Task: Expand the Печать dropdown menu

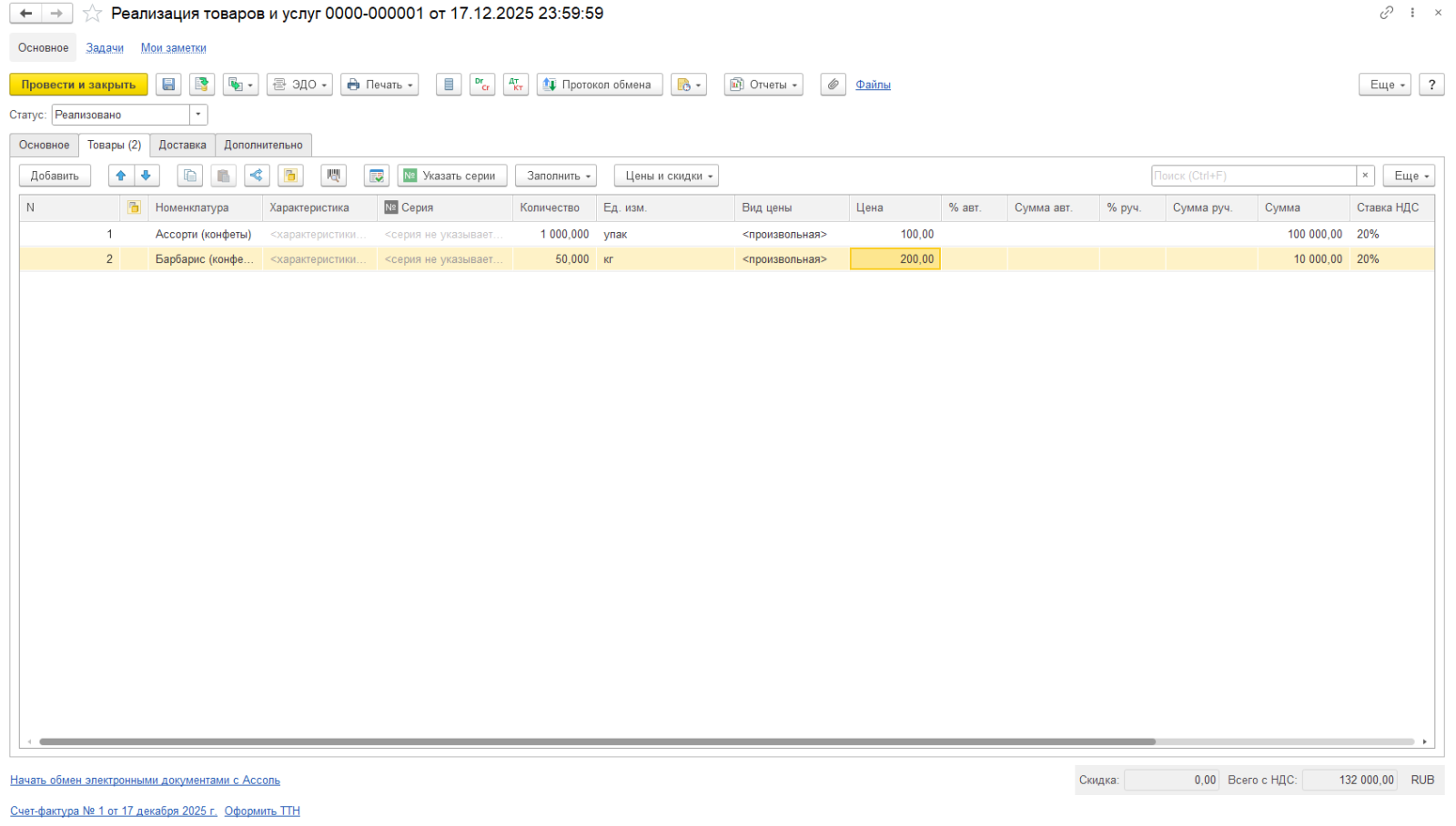Action: (379, 85)
